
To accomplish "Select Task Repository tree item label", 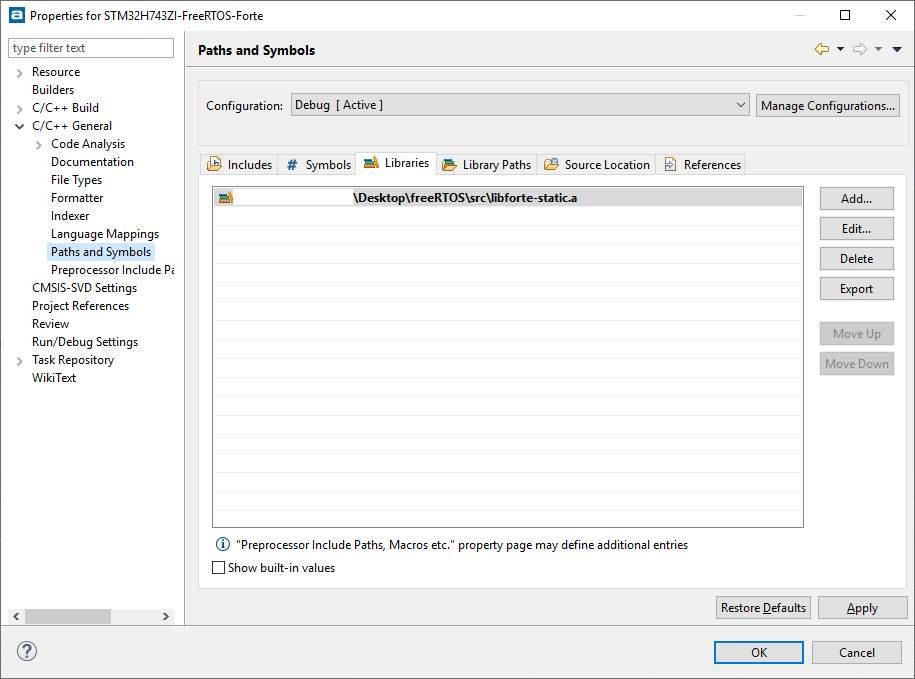I will pyautogui.click(x=73, y=360).
